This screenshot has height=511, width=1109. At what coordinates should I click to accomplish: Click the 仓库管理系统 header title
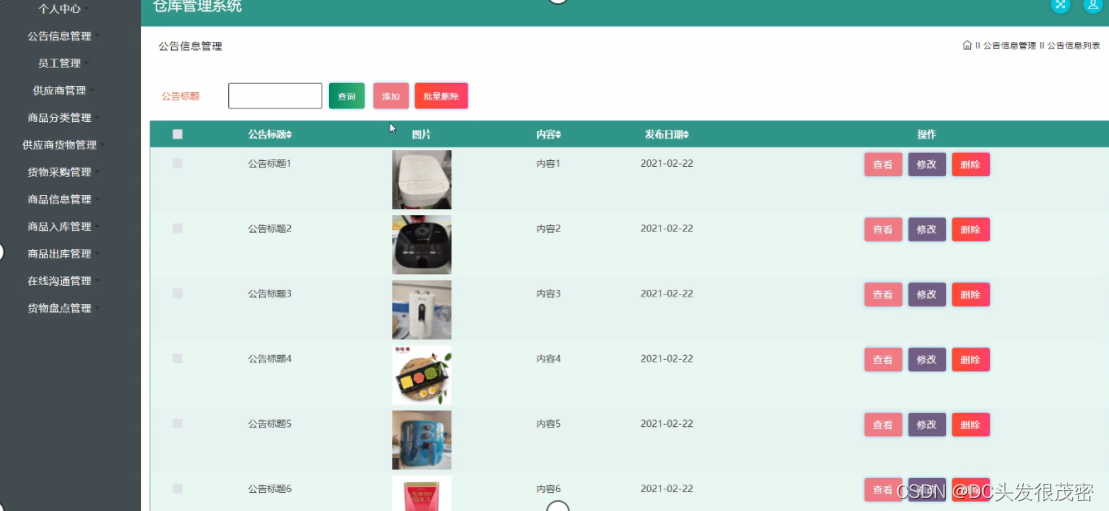[x=197, y=6]
